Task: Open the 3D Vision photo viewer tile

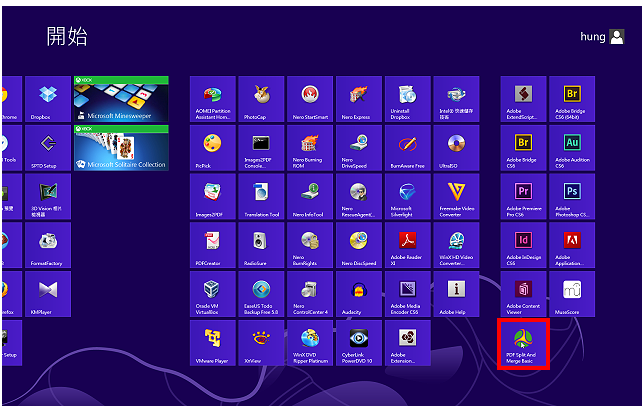Action: [48, 197]
